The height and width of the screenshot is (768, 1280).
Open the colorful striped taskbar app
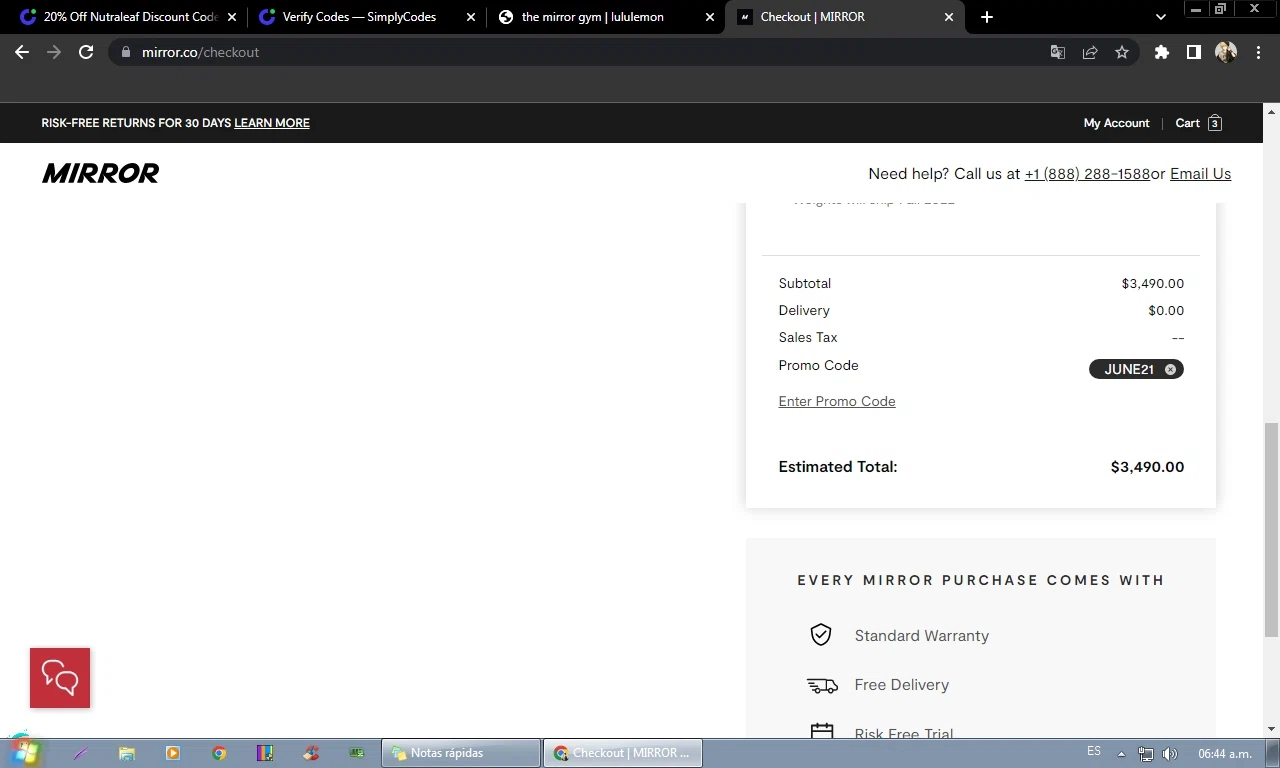(x=265, y=753)
